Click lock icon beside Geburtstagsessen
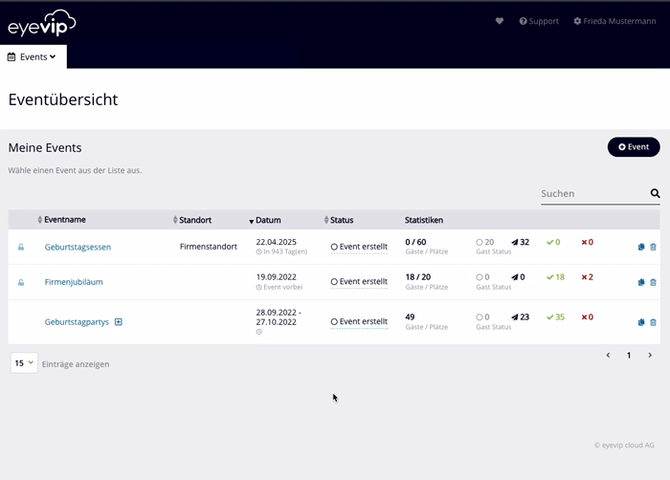670x480 pixels. click(21, 247)
